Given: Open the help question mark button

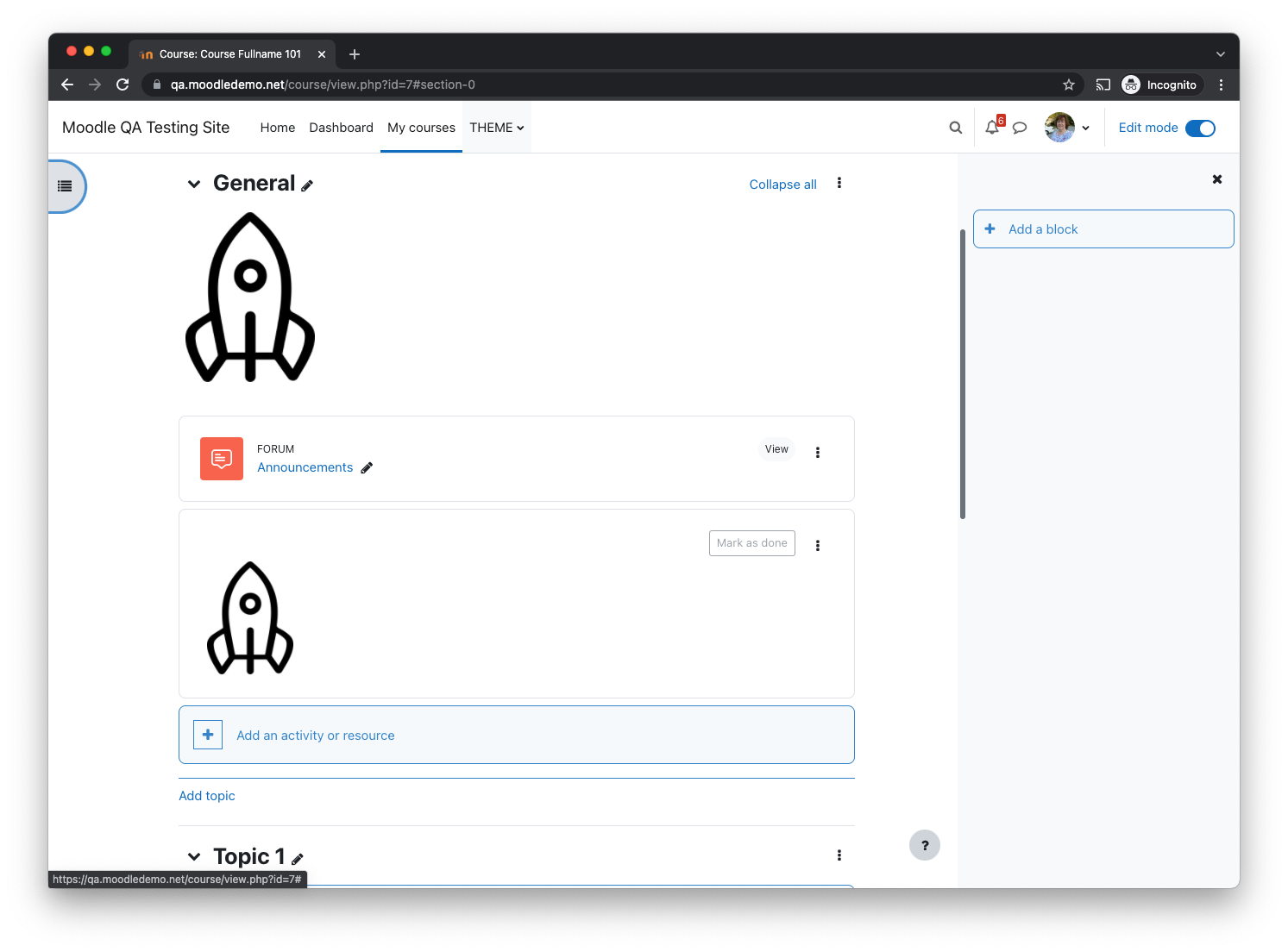Looking at the screenshot, I should [x=925, y=845].
